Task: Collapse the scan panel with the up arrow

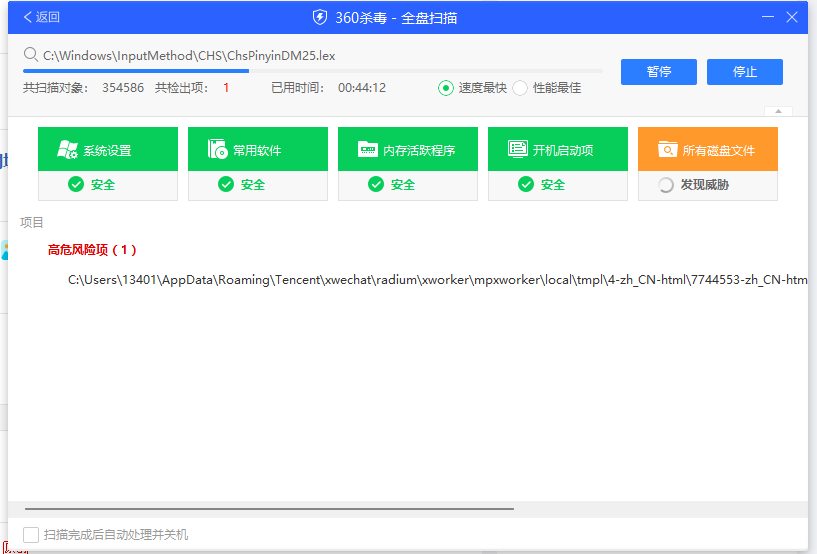Action: [778, 111]
